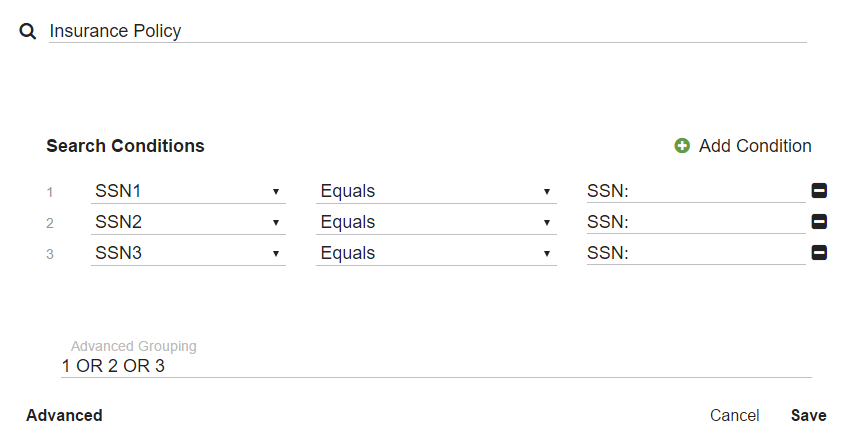Edit the Advanced Grouping expression field
Screen dimensions: 858x437
point(436,366)
